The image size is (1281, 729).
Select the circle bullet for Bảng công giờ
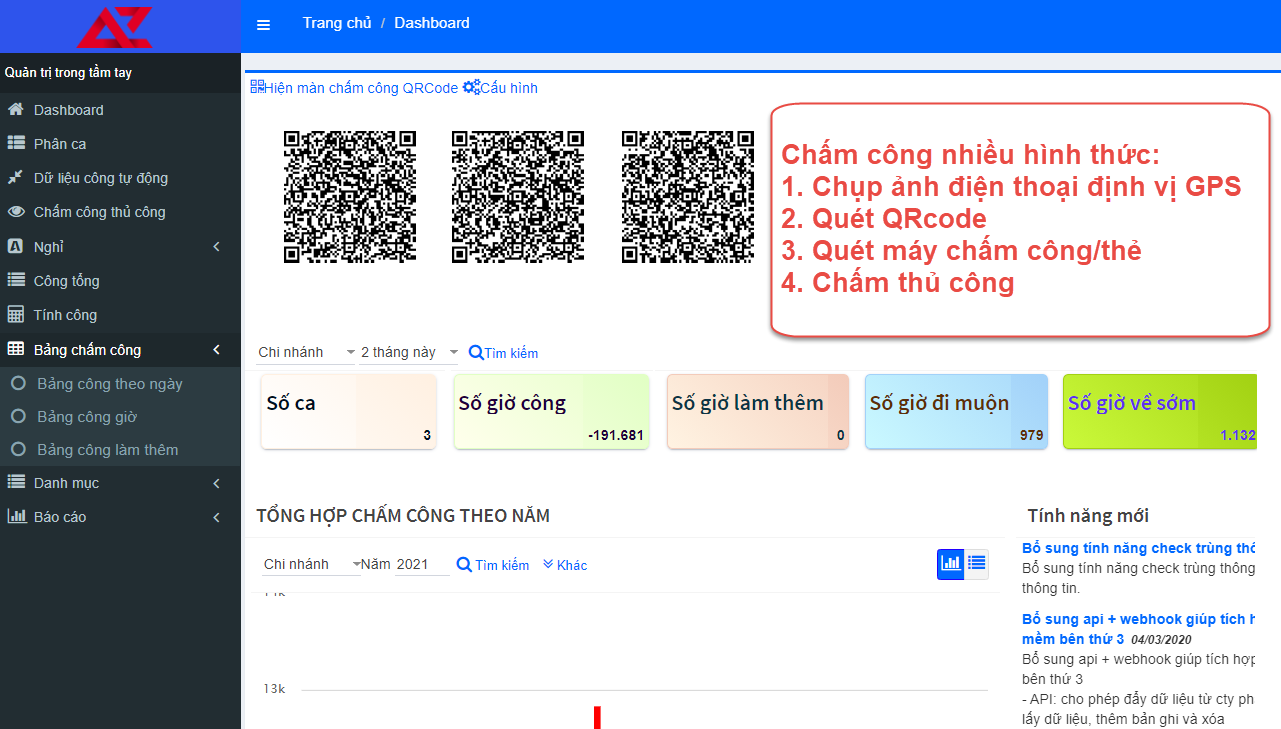pyautogui.click(x=17, y=416)
